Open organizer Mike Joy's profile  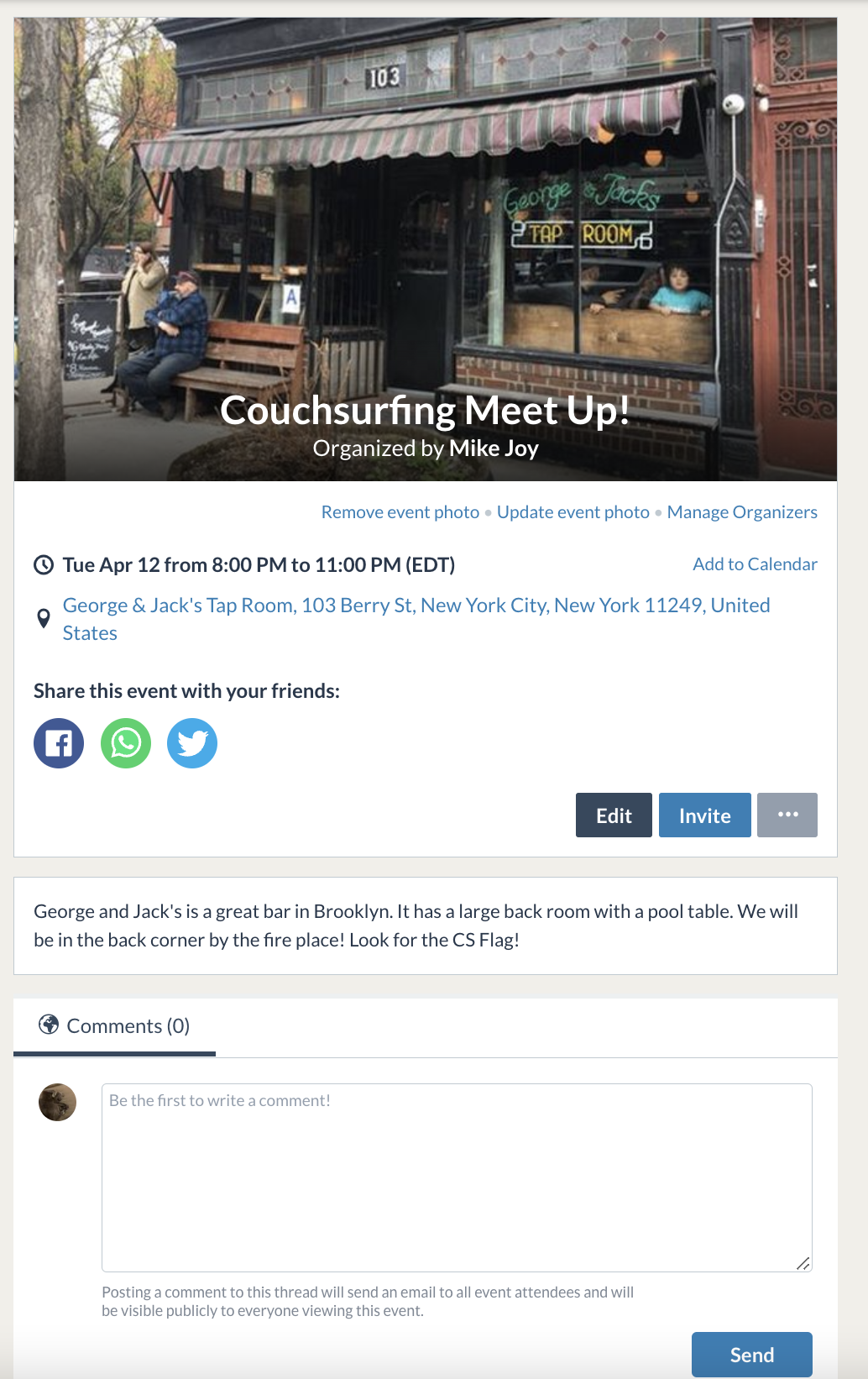coord(494,448)
